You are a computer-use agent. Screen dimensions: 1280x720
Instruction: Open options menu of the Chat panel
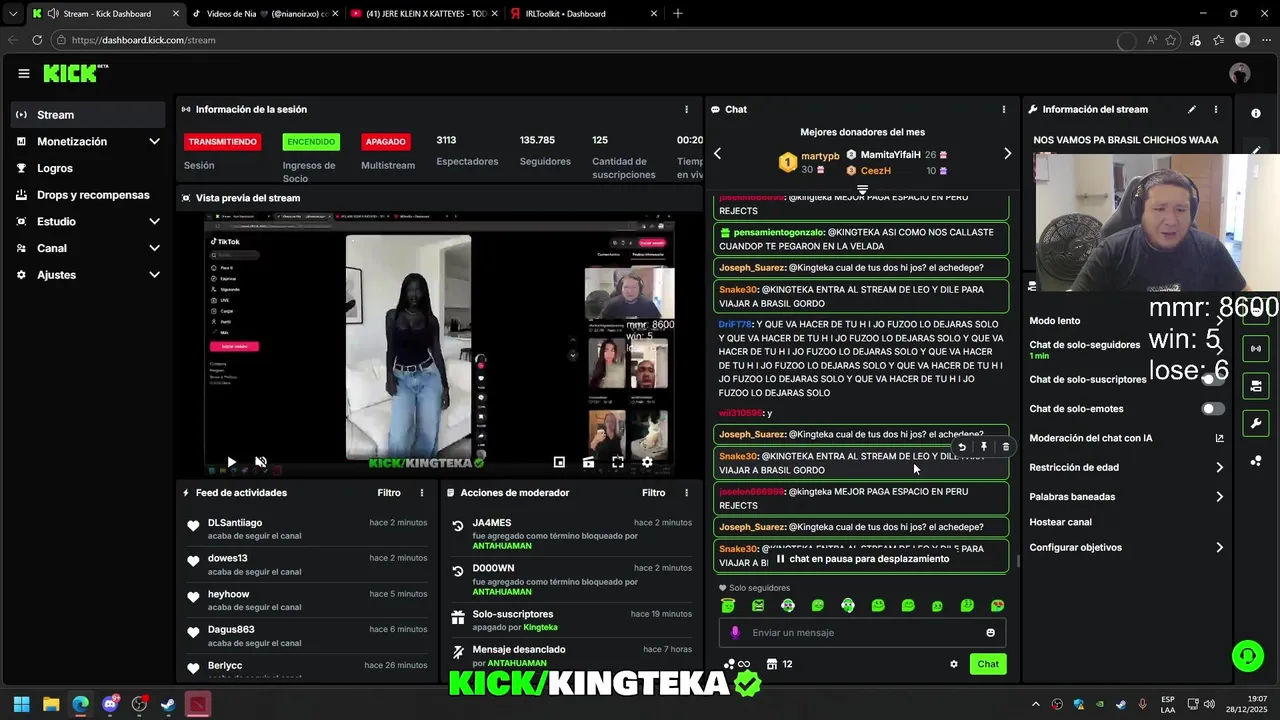[1004, 109]
